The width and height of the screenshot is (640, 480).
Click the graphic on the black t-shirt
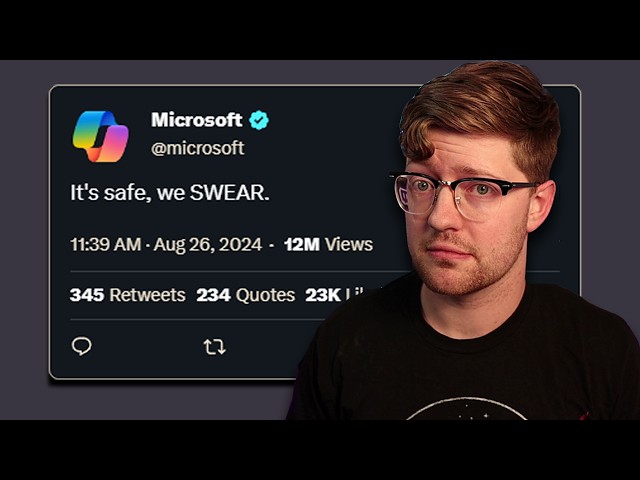(x=466, y=409)
